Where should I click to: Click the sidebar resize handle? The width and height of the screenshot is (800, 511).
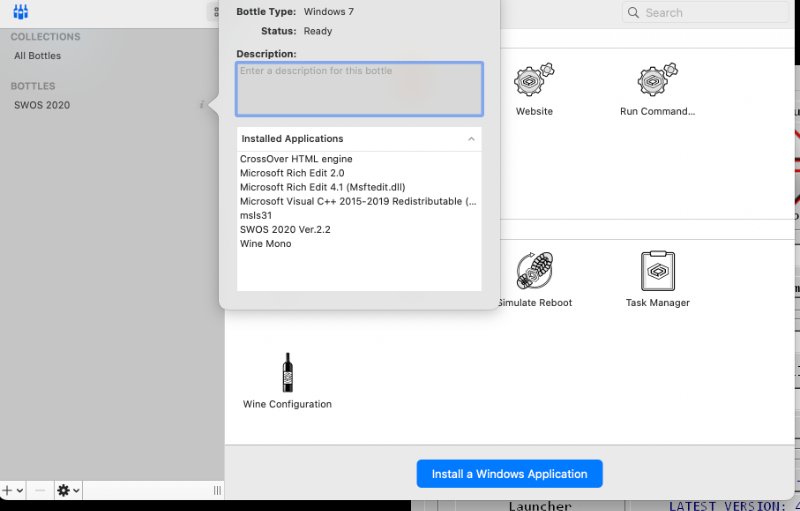click(217, 490)
